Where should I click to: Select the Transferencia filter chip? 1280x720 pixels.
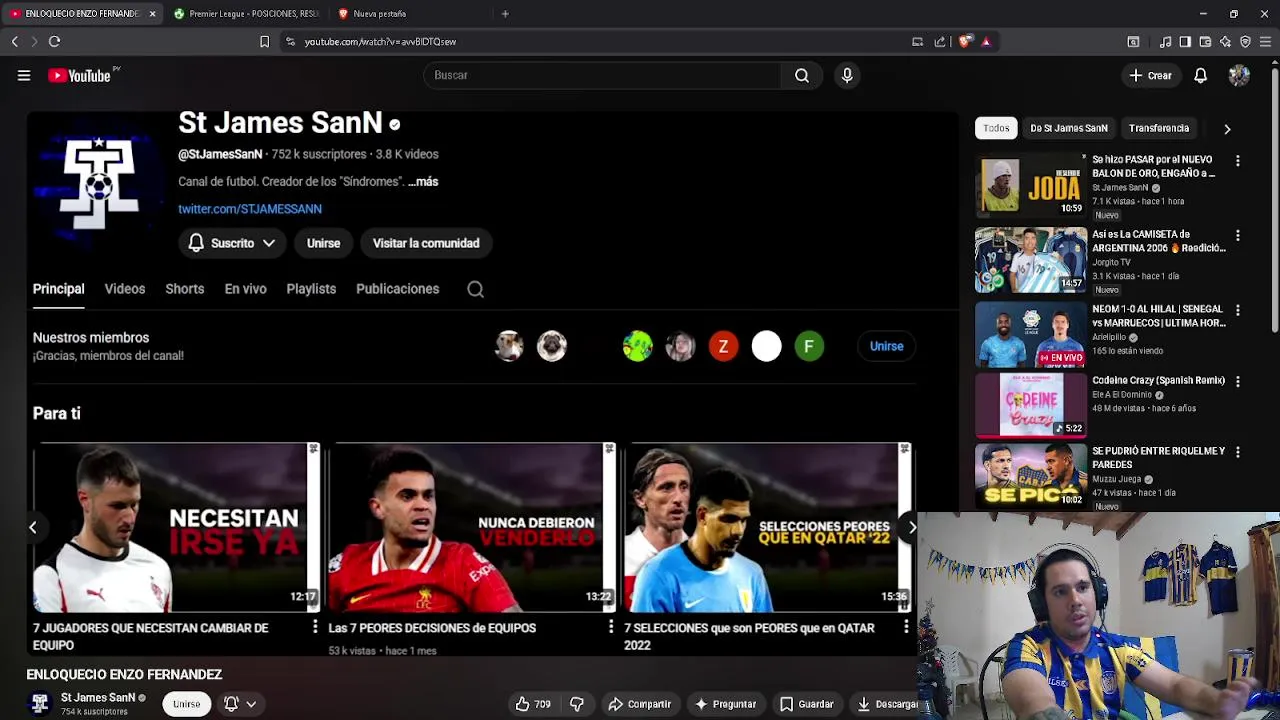coord(1159,128)
